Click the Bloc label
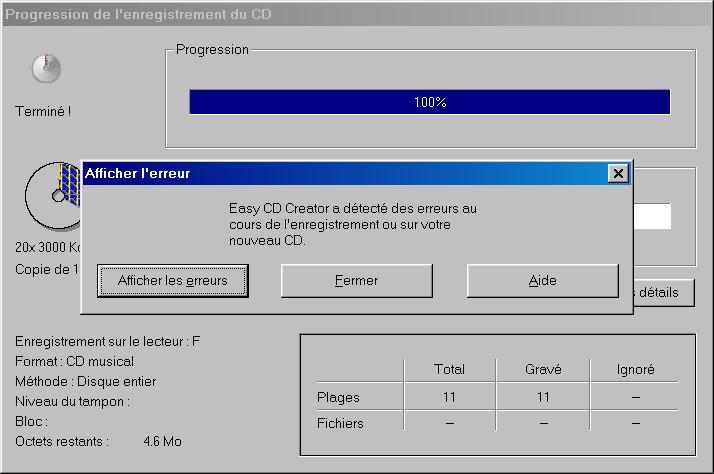Image resolution: width=714 pixels, height=474 pixels. click(x=31, y=422)
